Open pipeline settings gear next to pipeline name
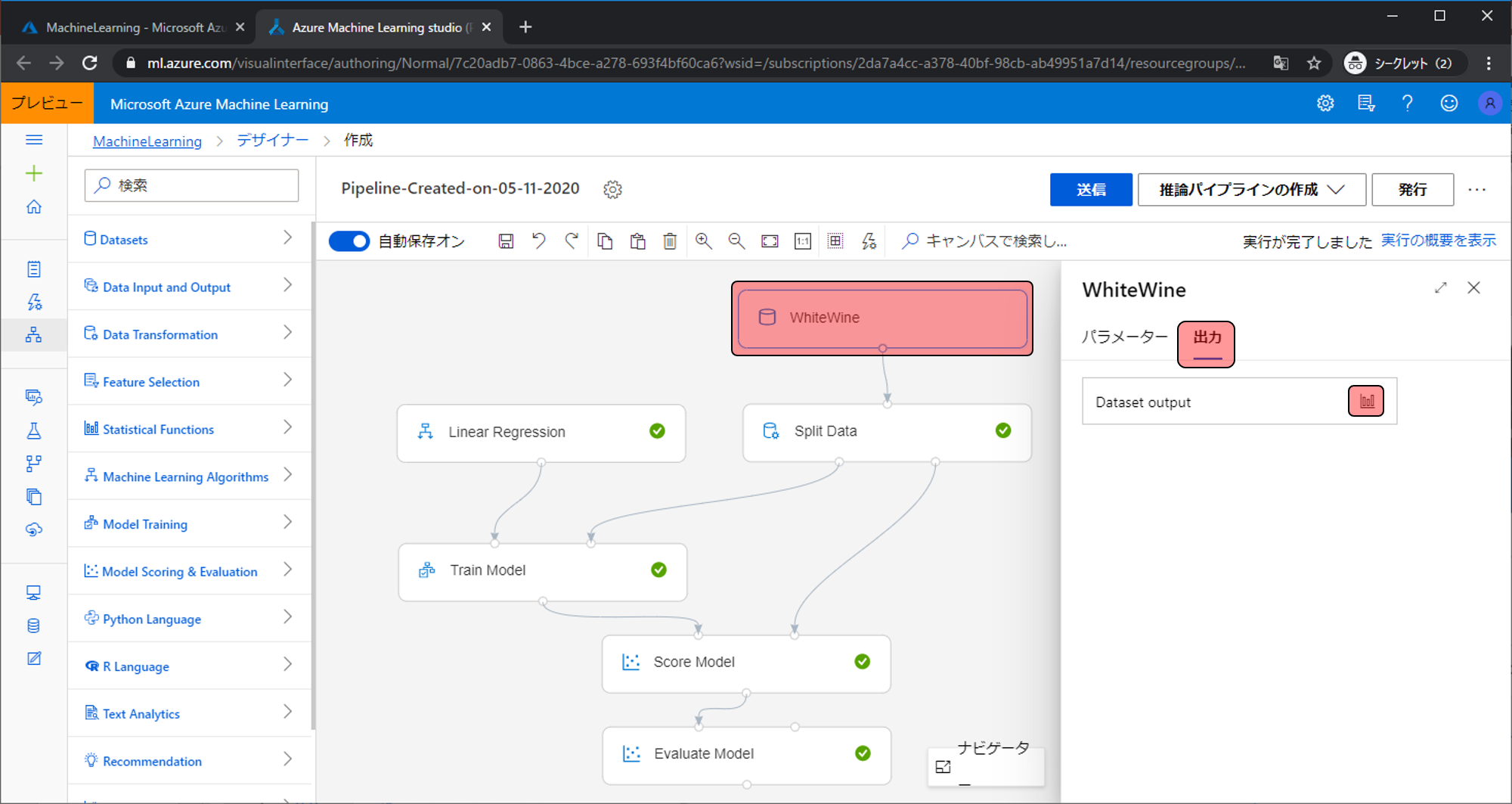The width and height of the screenshot is (1512, 804). point(612,189)
